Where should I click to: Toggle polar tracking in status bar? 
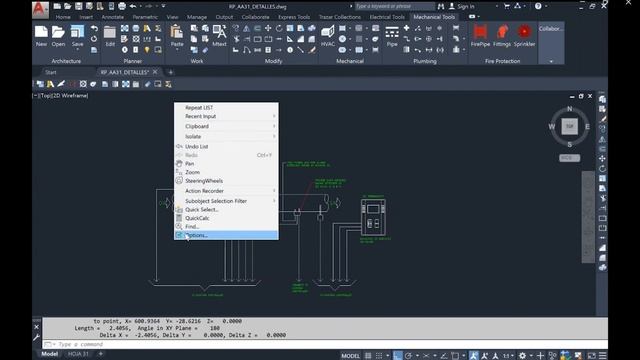(x=409, y=356)
